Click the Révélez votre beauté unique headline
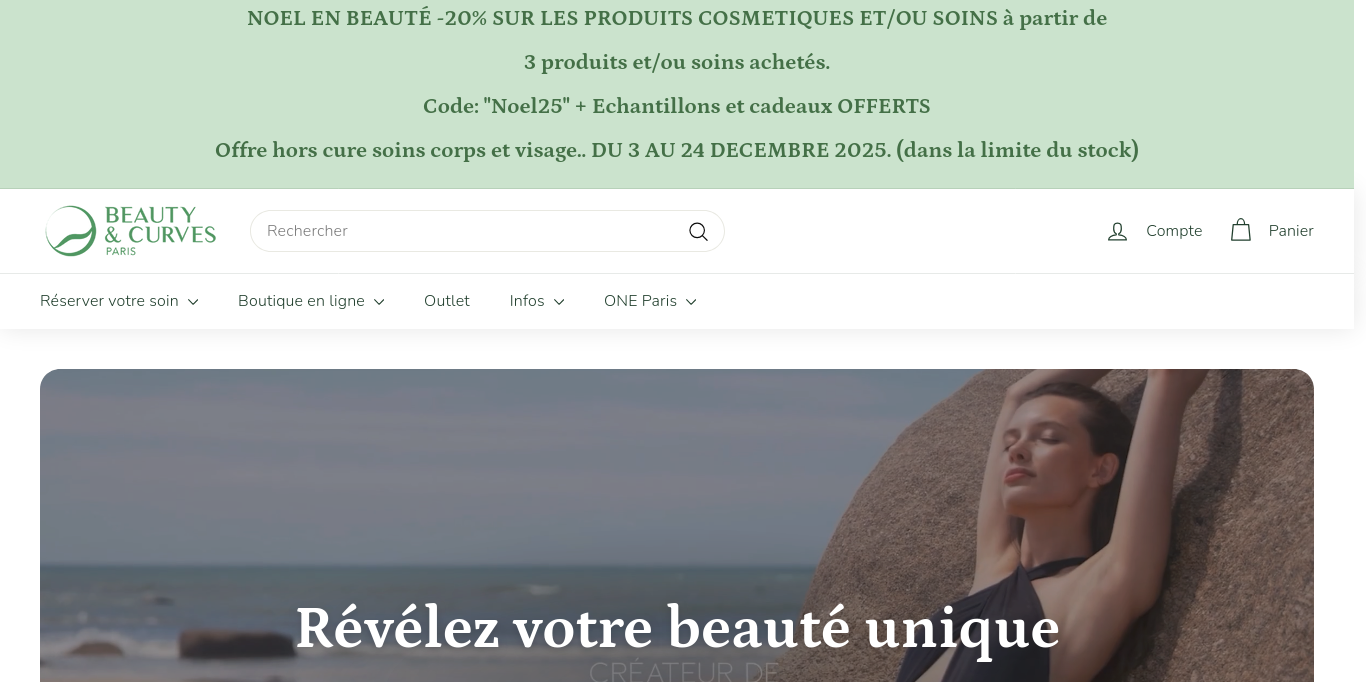Screen dimensions: 1366x682 coord(677,628)
